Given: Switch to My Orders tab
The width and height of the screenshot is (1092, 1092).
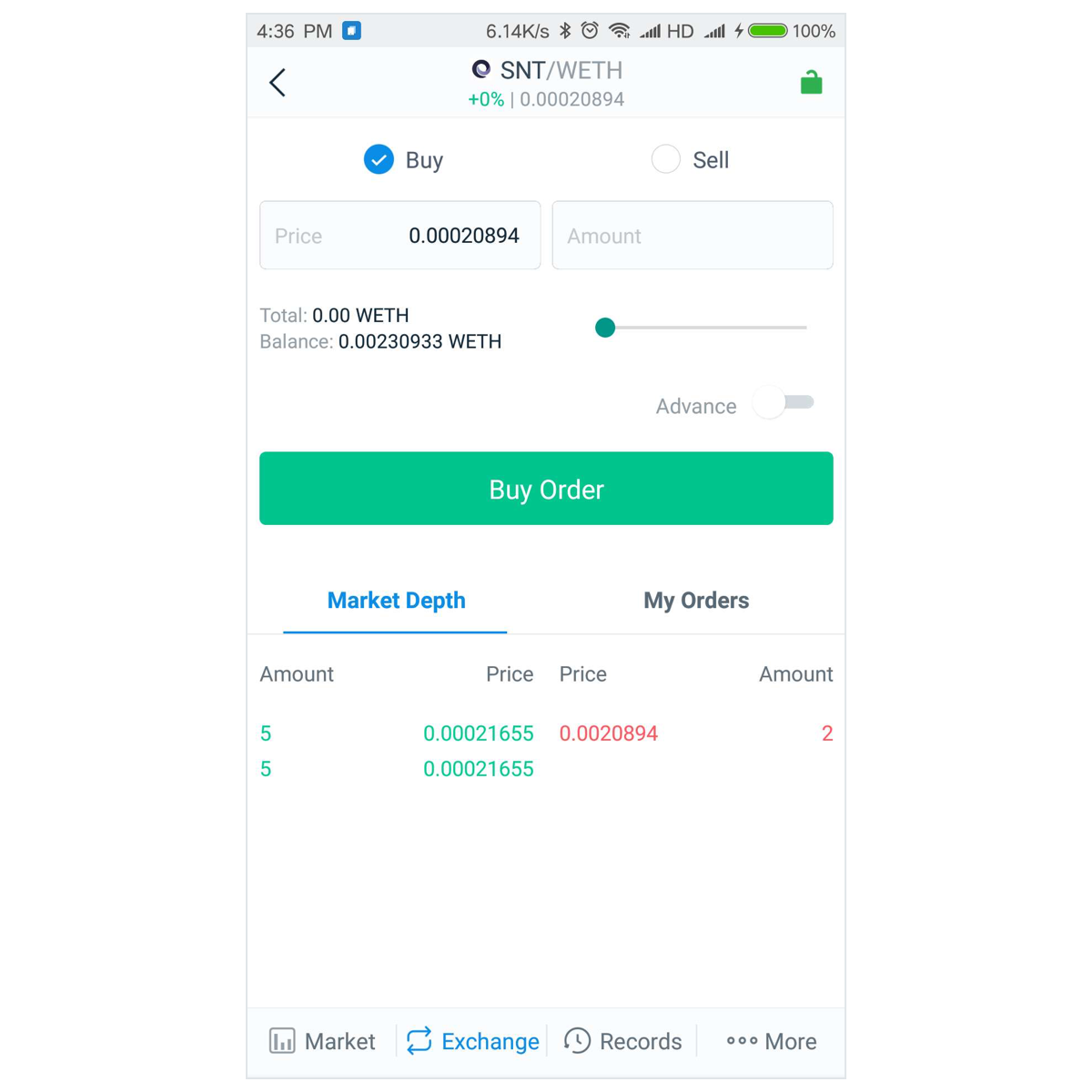Looking at the screenshot, I should tap(696, 601).
